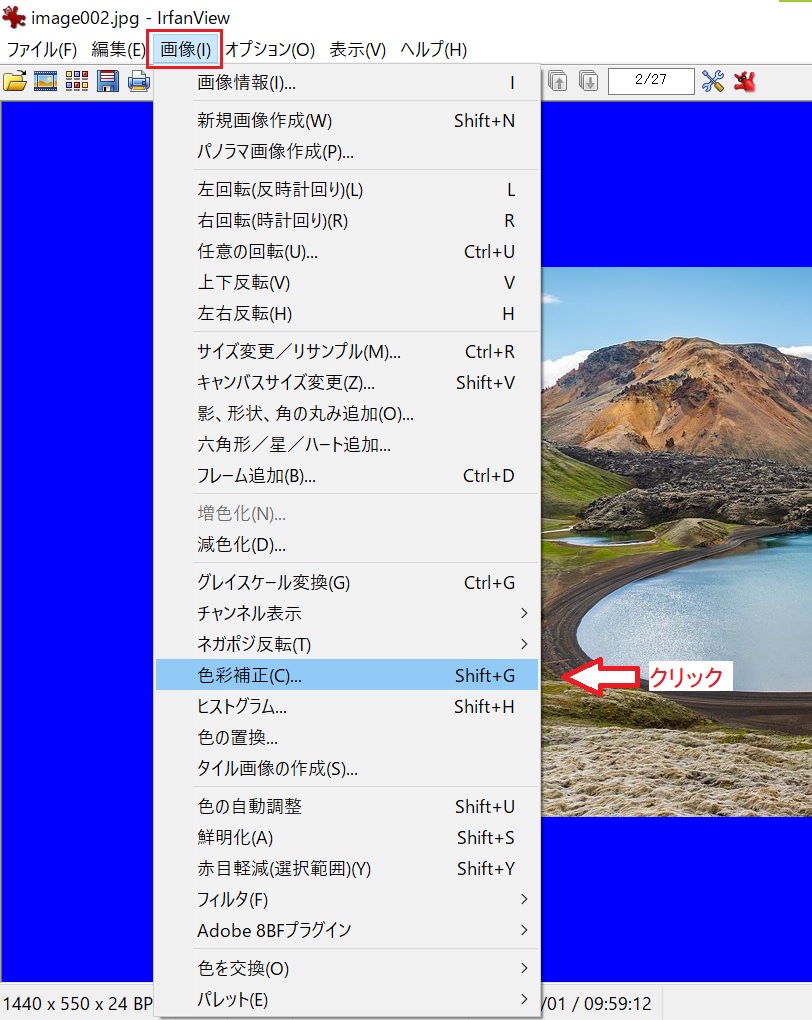812x1020 pixels.
Task: Expand the チャンネル表示 submenu
Action: click(x=300, y=613)
